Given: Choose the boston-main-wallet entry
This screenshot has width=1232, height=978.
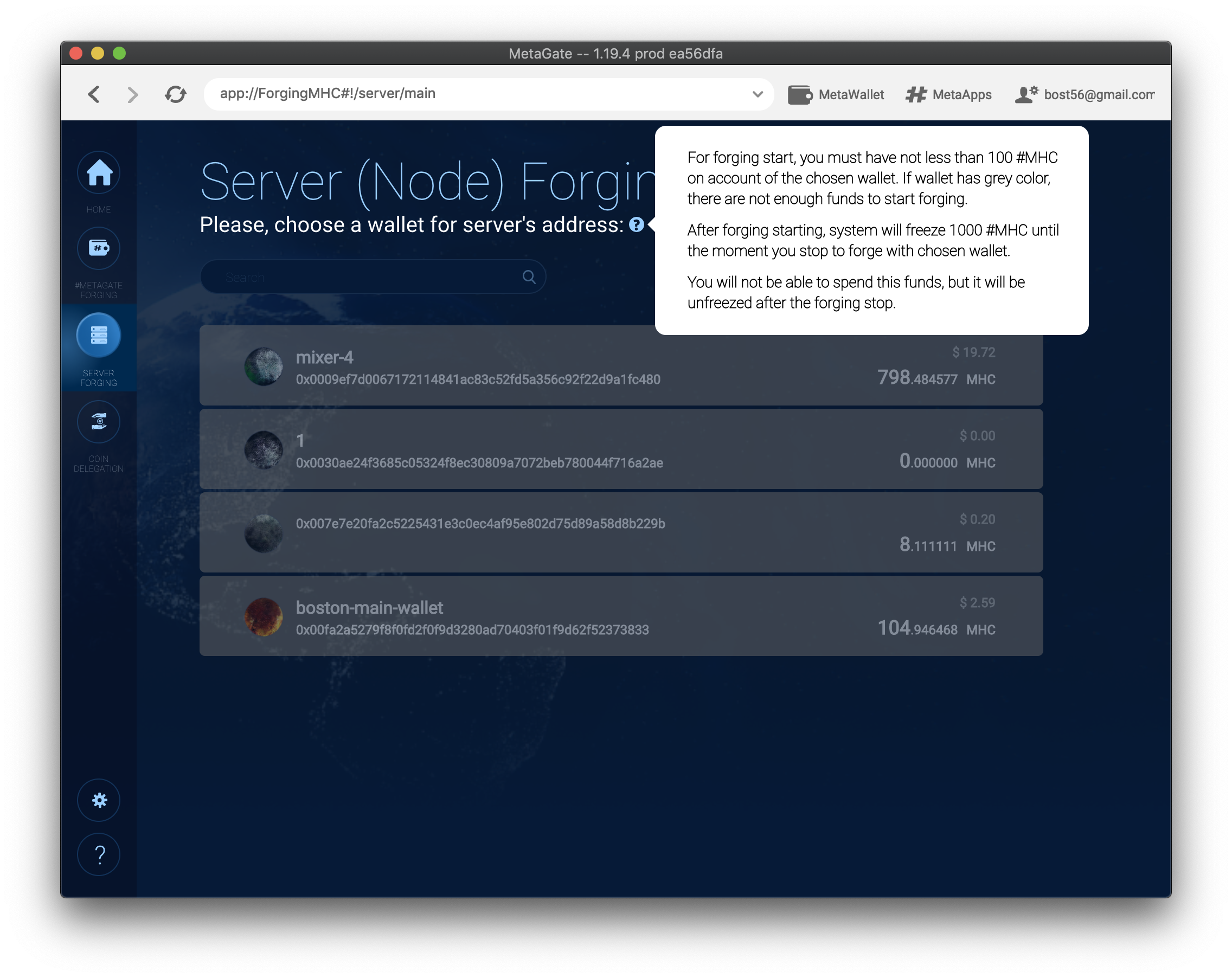Looking at the screenshot, I should pyautogui.click(x=620, y=616).
